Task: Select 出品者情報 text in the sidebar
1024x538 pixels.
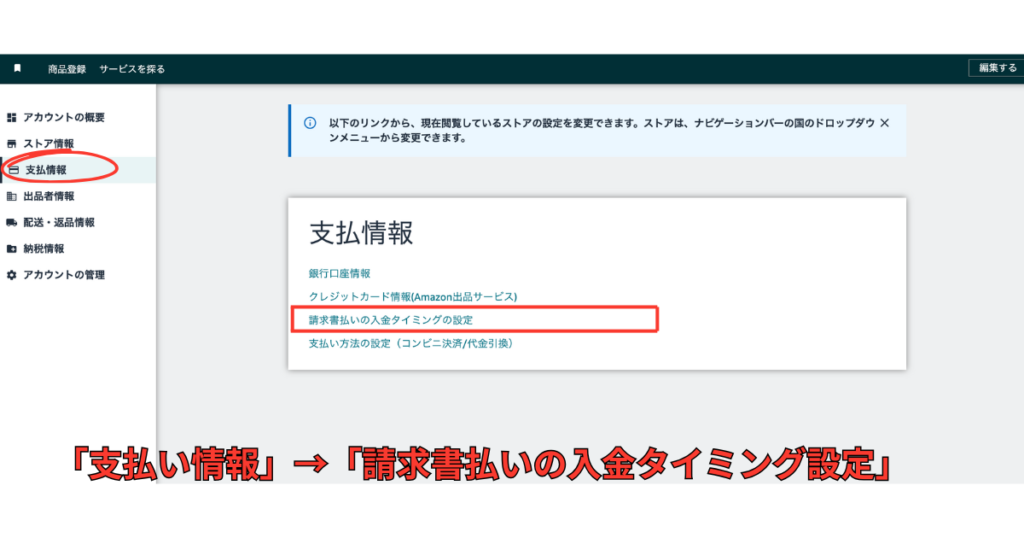Action: coord(49,196)
